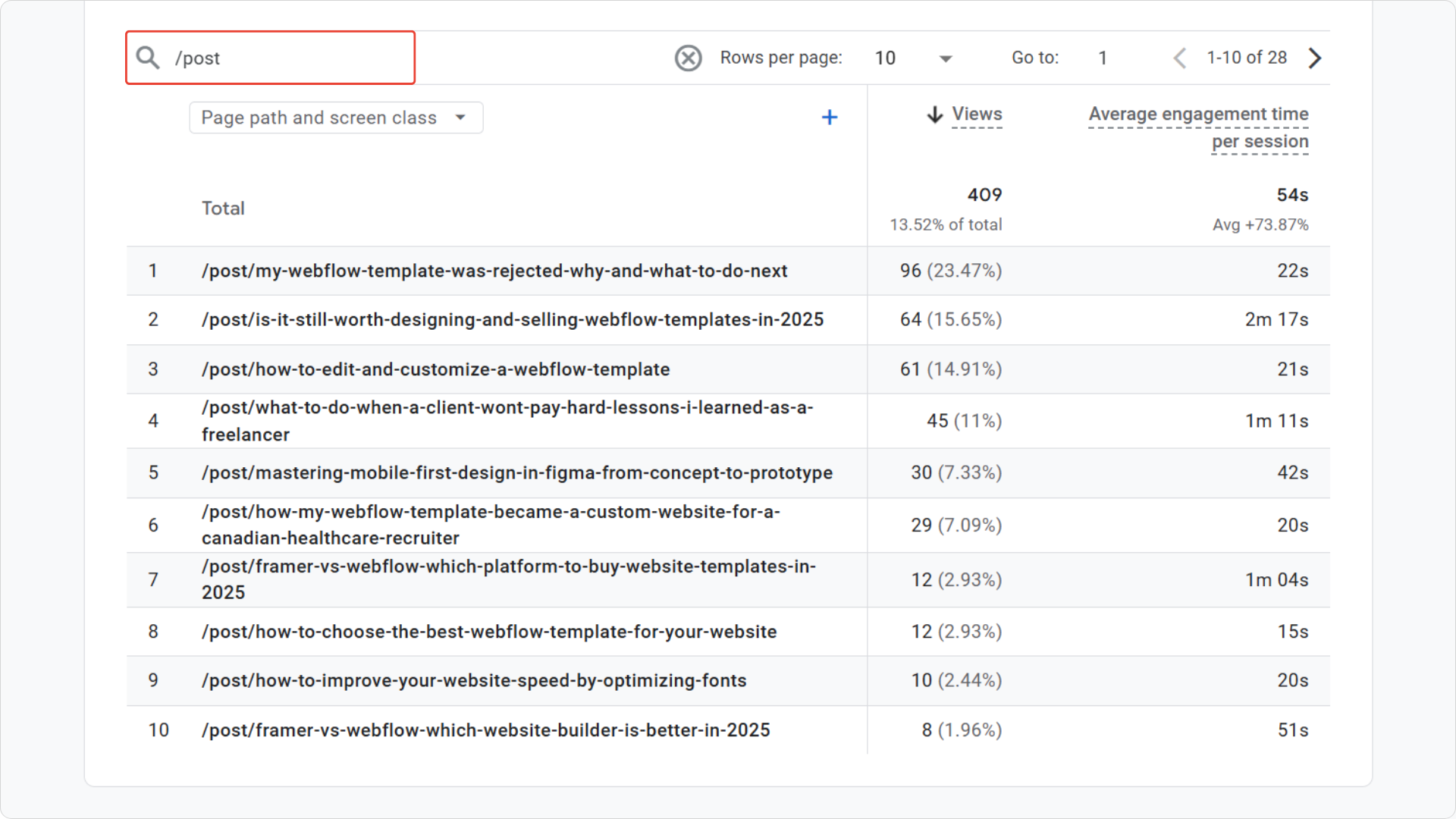Select framer-vs-webflow which-platform-to-buy path

509,579
